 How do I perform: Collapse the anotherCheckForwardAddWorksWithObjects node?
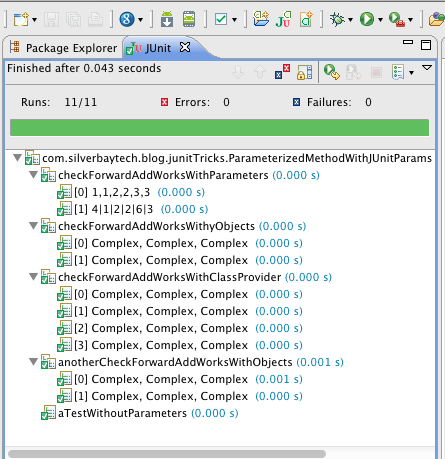click(33, 361)
